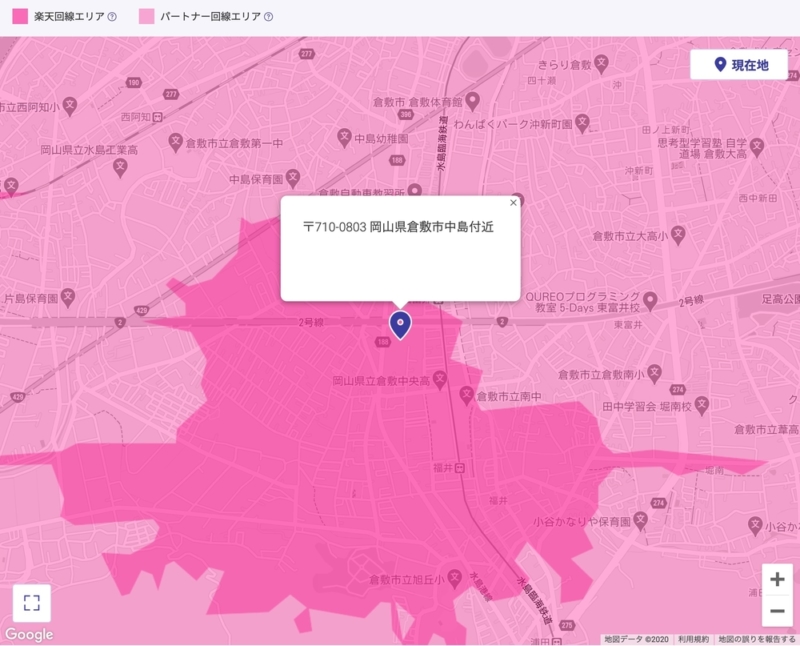Viewport: 800px width, 646px height.
Task: Select the 小谷かなりや保育園 school marker
Action: point(640,521)
